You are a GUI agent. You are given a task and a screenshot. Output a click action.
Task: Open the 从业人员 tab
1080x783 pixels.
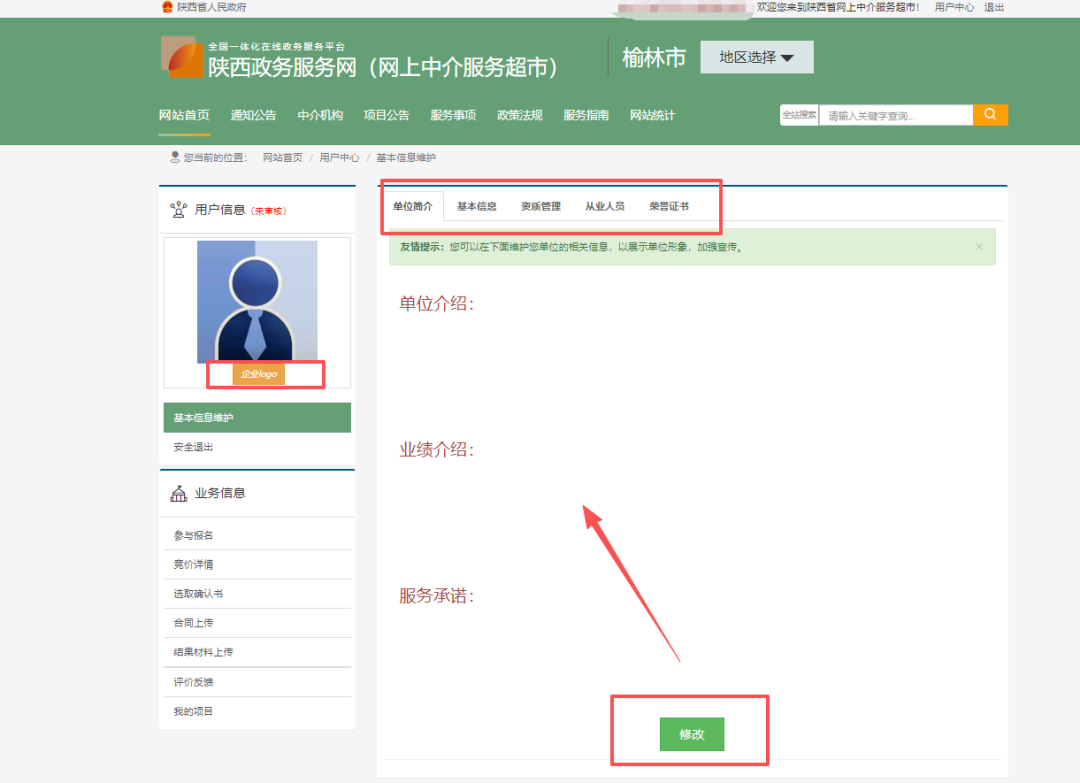click(605, 206)
